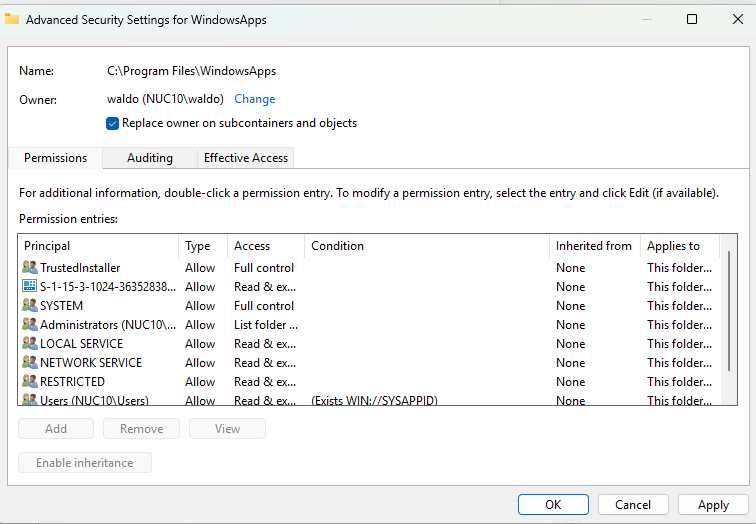
Task: Confirm with the OK button
Action: click(553, 505)
